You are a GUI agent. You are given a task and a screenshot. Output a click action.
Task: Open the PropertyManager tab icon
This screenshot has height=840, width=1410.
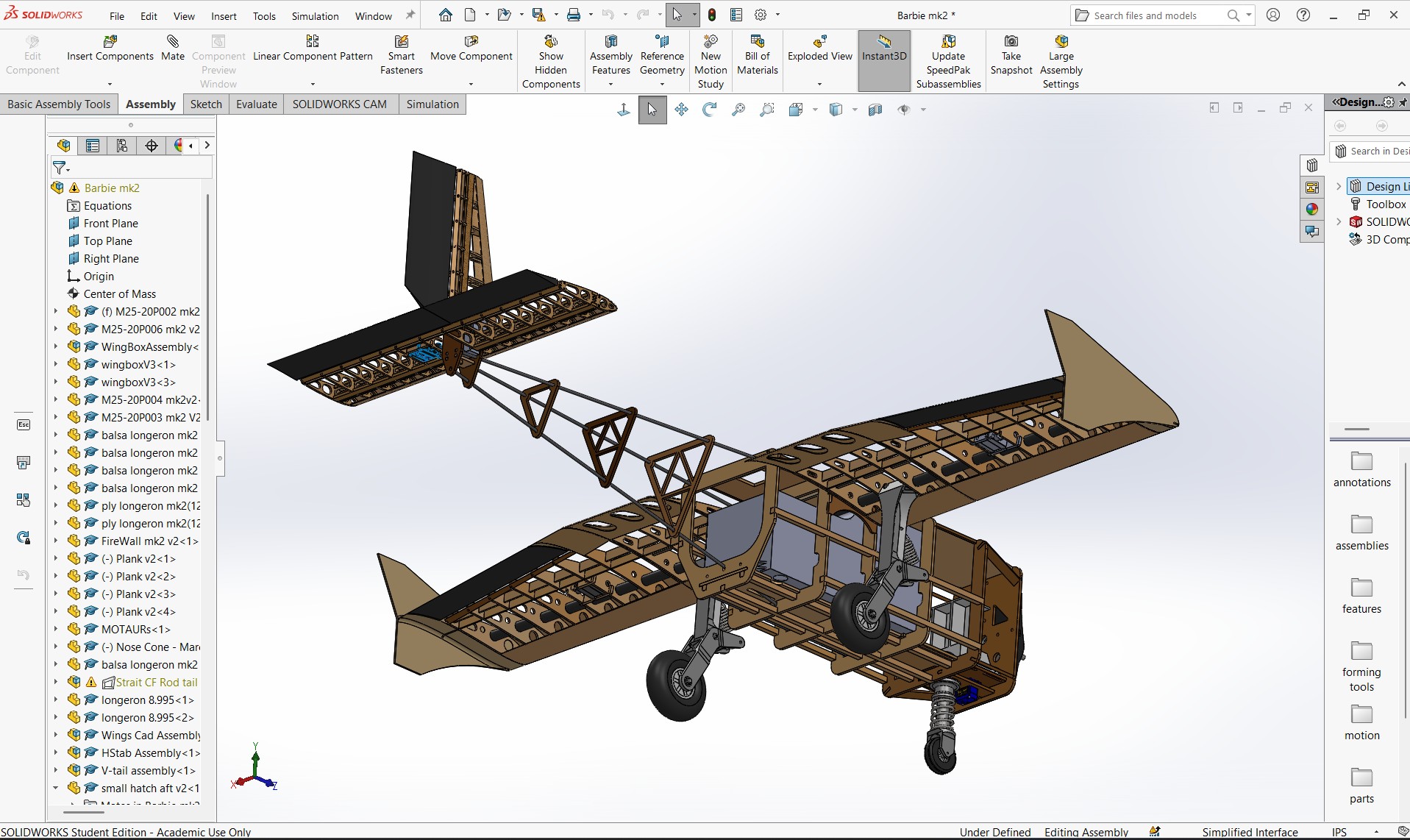tap(93, 146)
